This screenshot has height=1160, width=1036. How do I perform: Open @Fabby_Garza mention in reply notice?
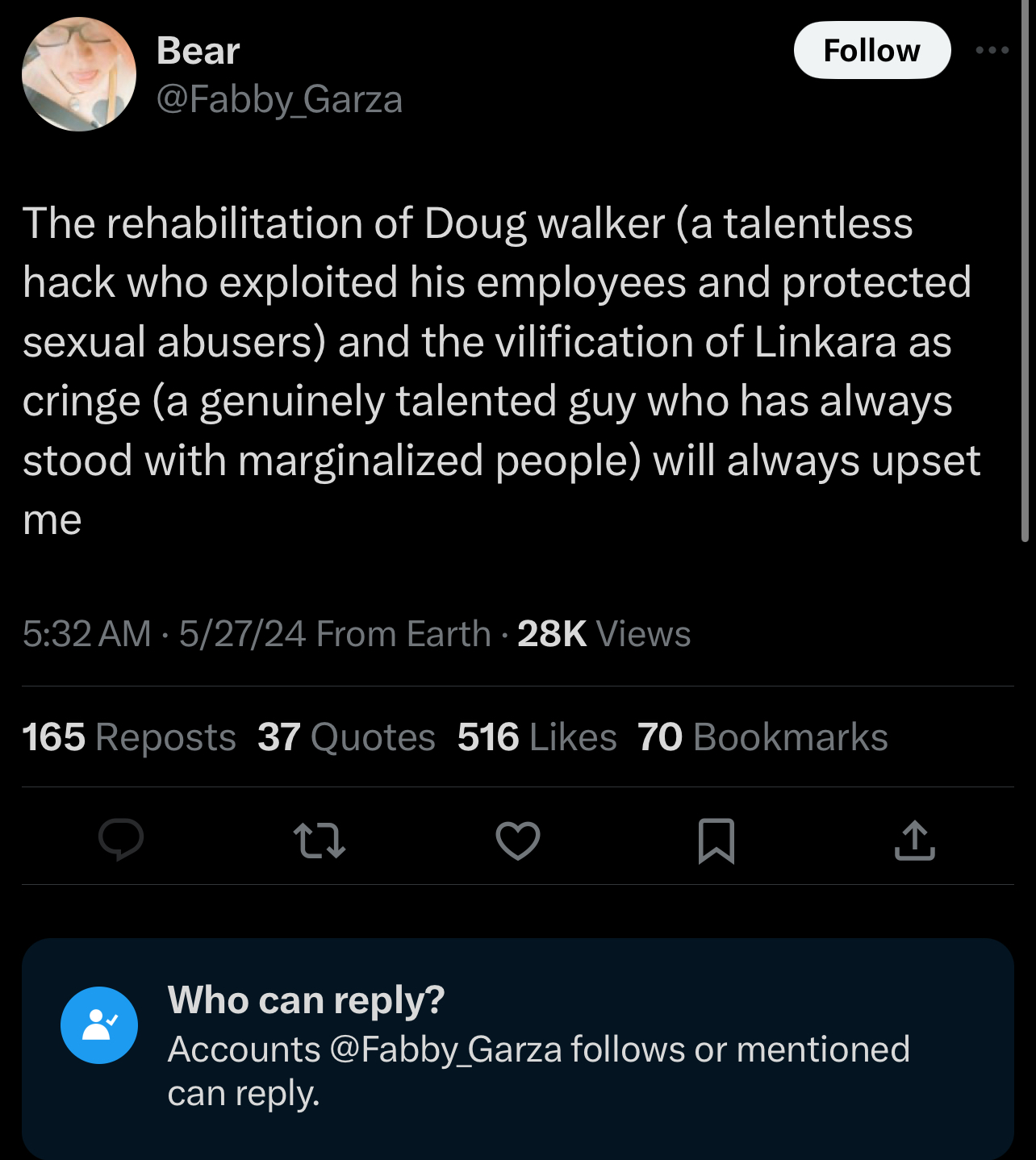[445, 1049]
